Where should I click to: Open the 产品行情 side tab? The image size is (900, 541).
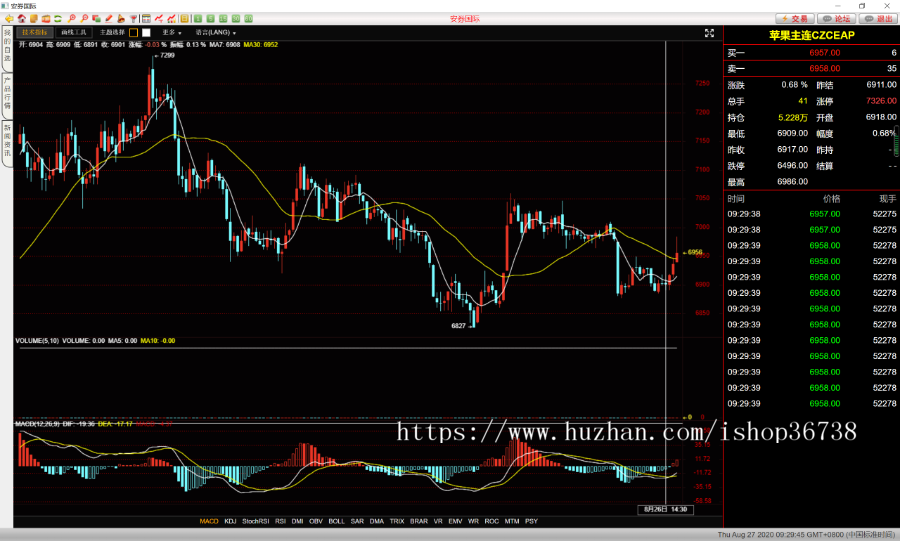[x=7, y=95]
